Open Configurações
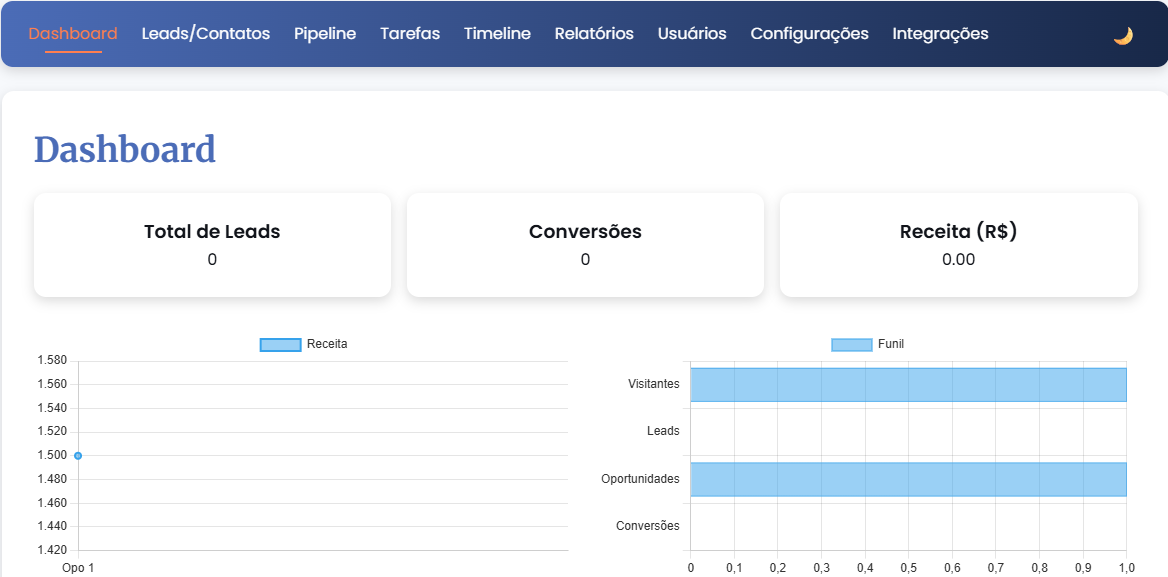 coord(809,33)
